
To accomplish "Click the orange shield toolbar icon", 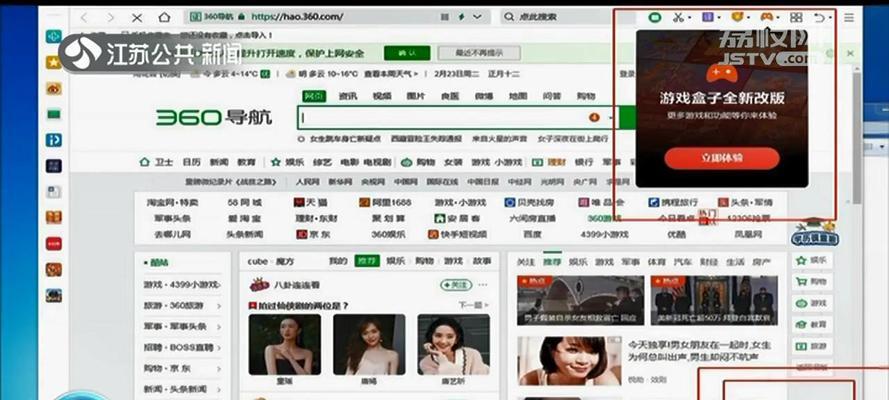I will pos(738,18).
